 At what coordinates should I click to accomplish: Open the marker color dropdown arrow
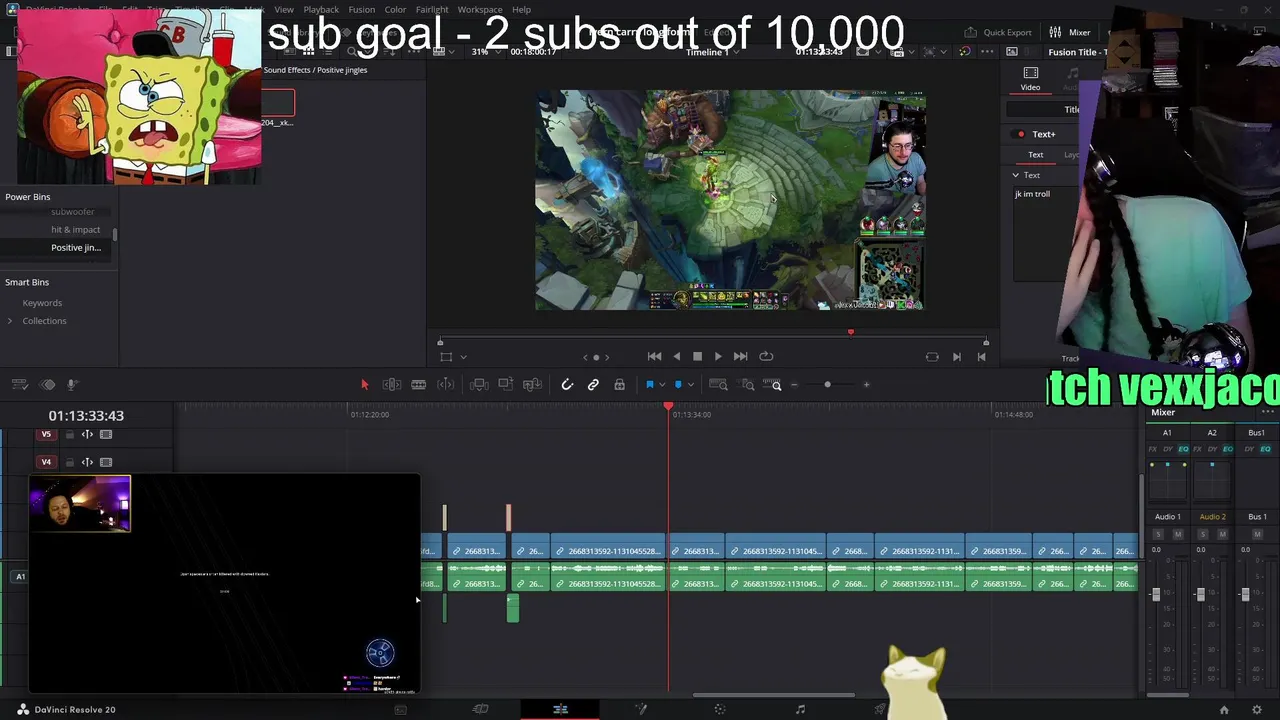[690, 385]
